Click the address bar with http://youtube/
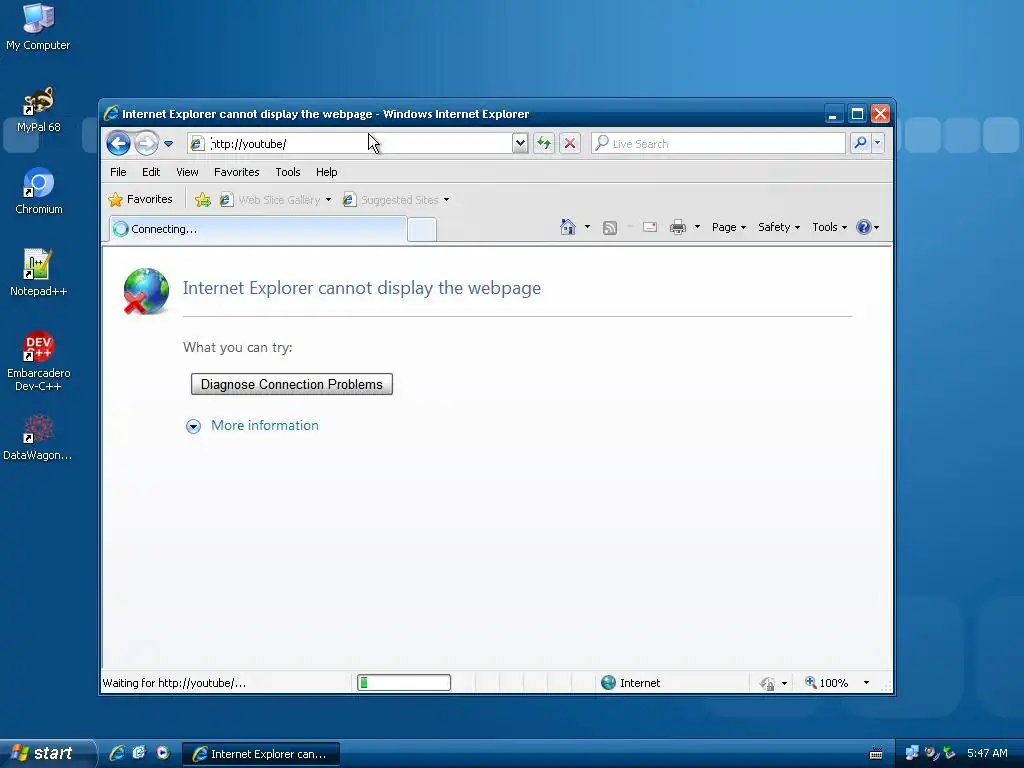This screenshot has width=1024, height=768. [349, 144]
